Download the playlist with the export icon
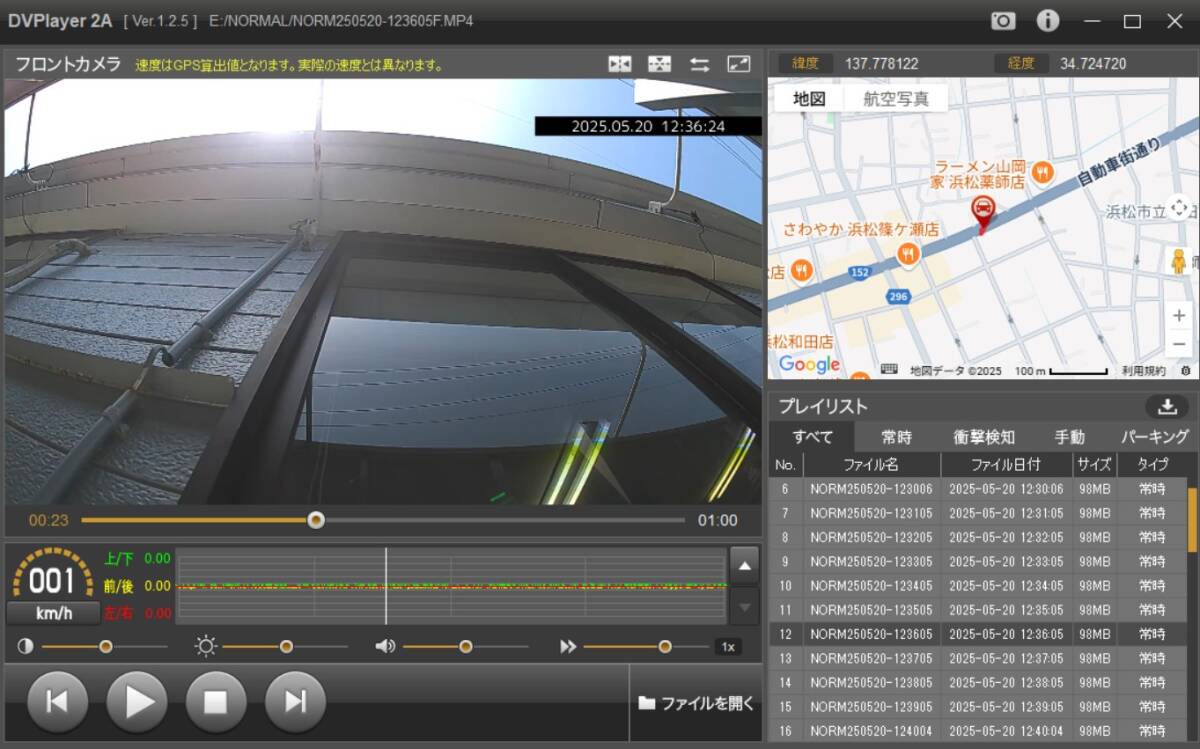1200x749 pixels. (1166, 407)
